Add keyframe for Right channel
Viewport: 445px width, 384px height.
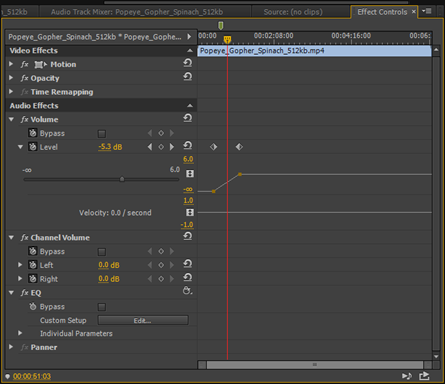tap(161, 279)
